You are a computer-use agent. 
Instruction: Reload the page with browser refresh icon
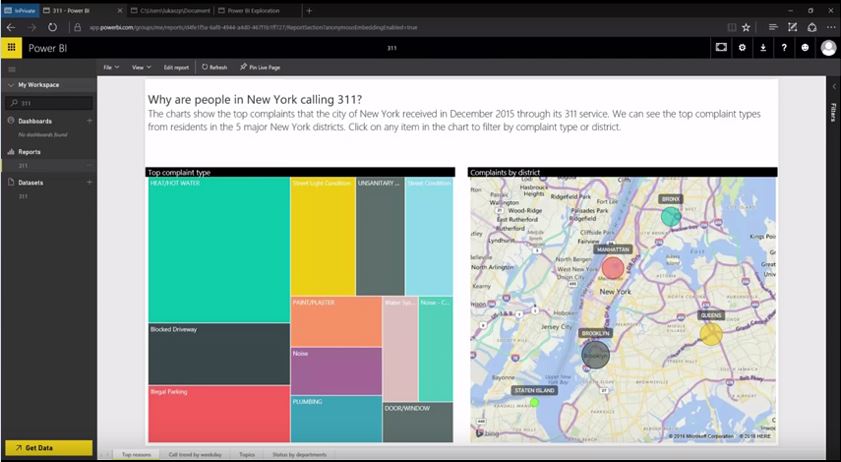click(53, 27)
